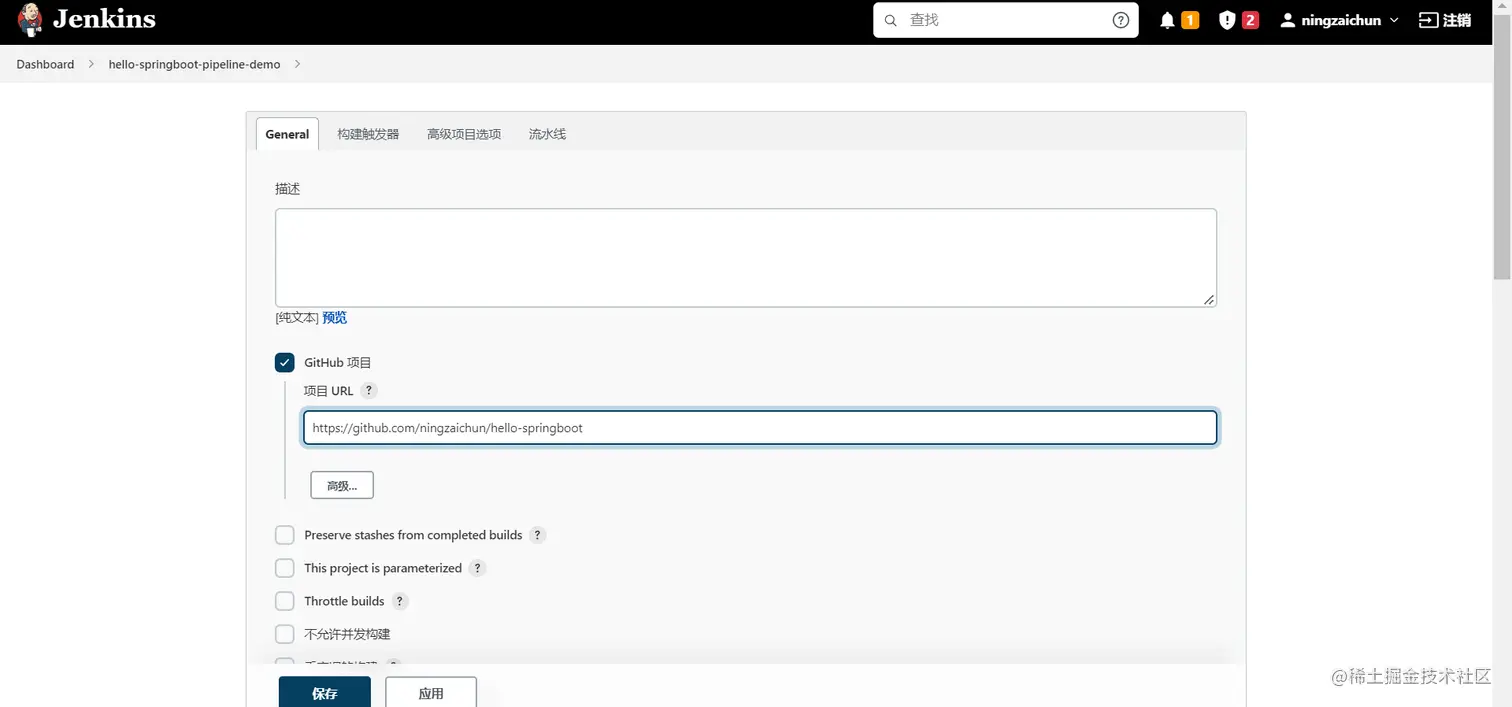This screenshot has height=707, width=1512.
Task: Show help for 项目 URL field
Action: tap(369, 391)
